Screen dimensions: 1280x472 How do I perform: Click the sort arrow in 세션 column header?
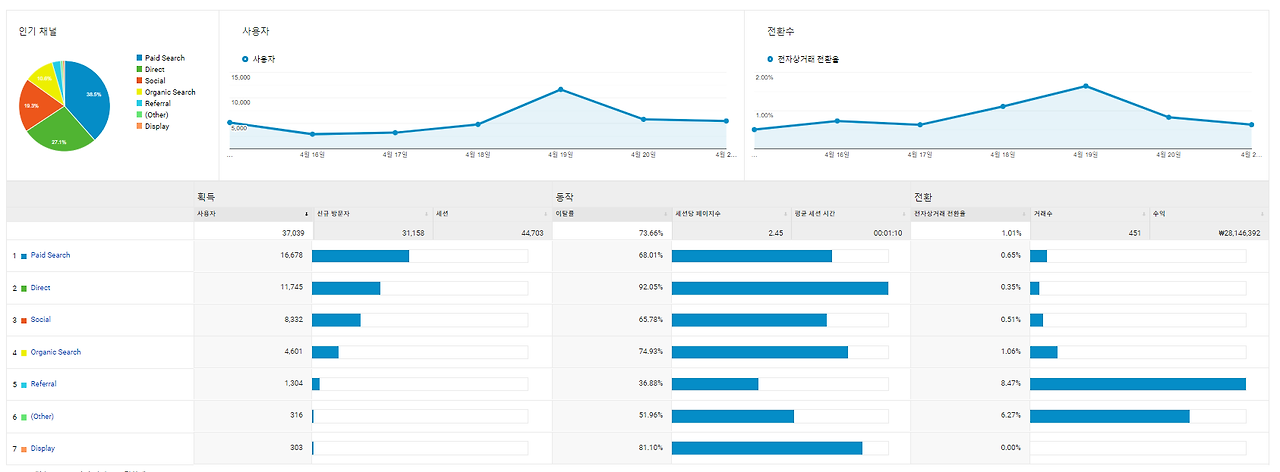(x=546, y=214)
